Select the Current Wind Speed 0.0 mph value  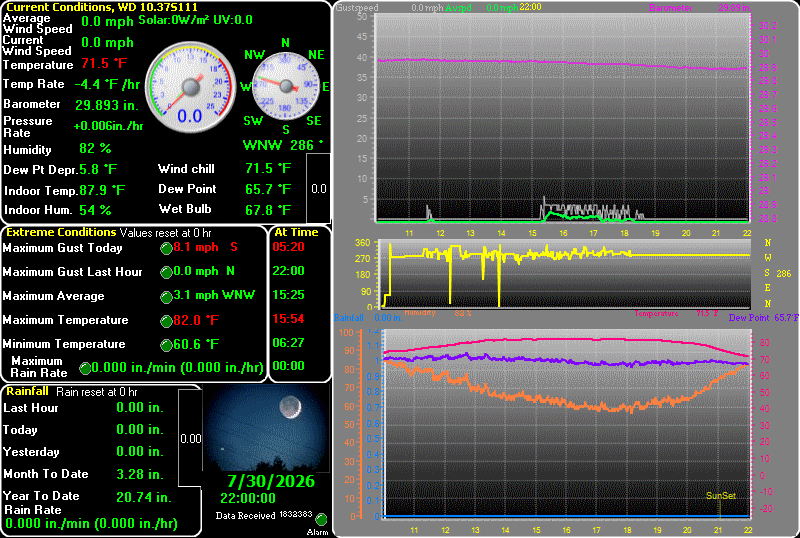pyautogui.click(x=107, y=43)
